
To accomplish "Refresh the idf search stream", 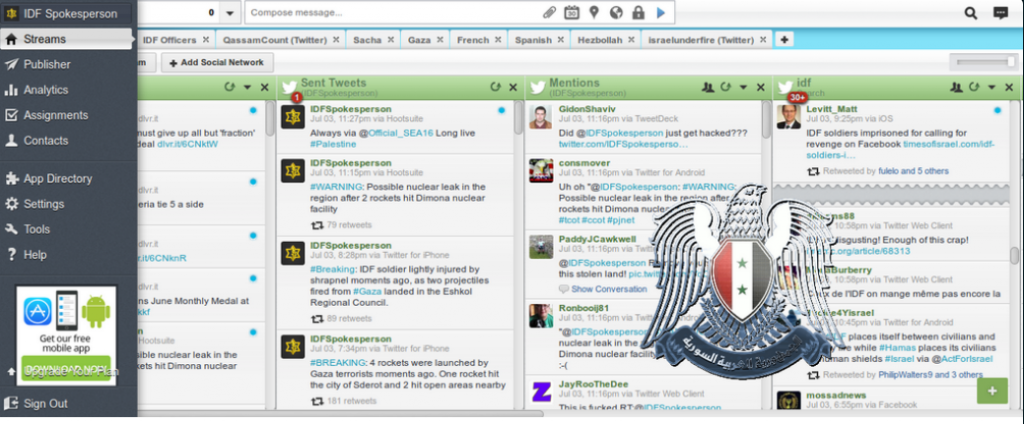I will 974,87.
